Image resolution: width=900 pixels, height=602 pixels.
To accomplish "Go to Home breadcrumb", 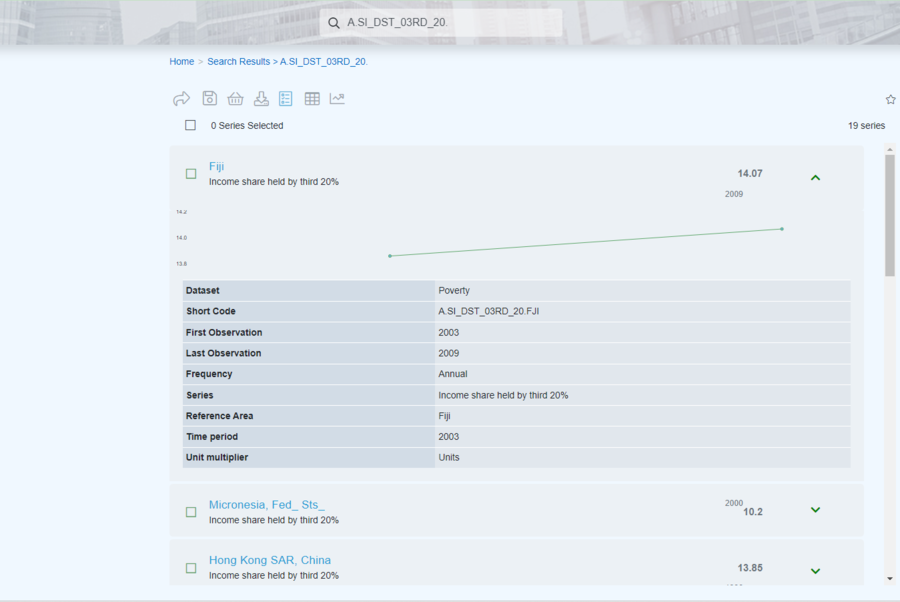I will point(181,61).
